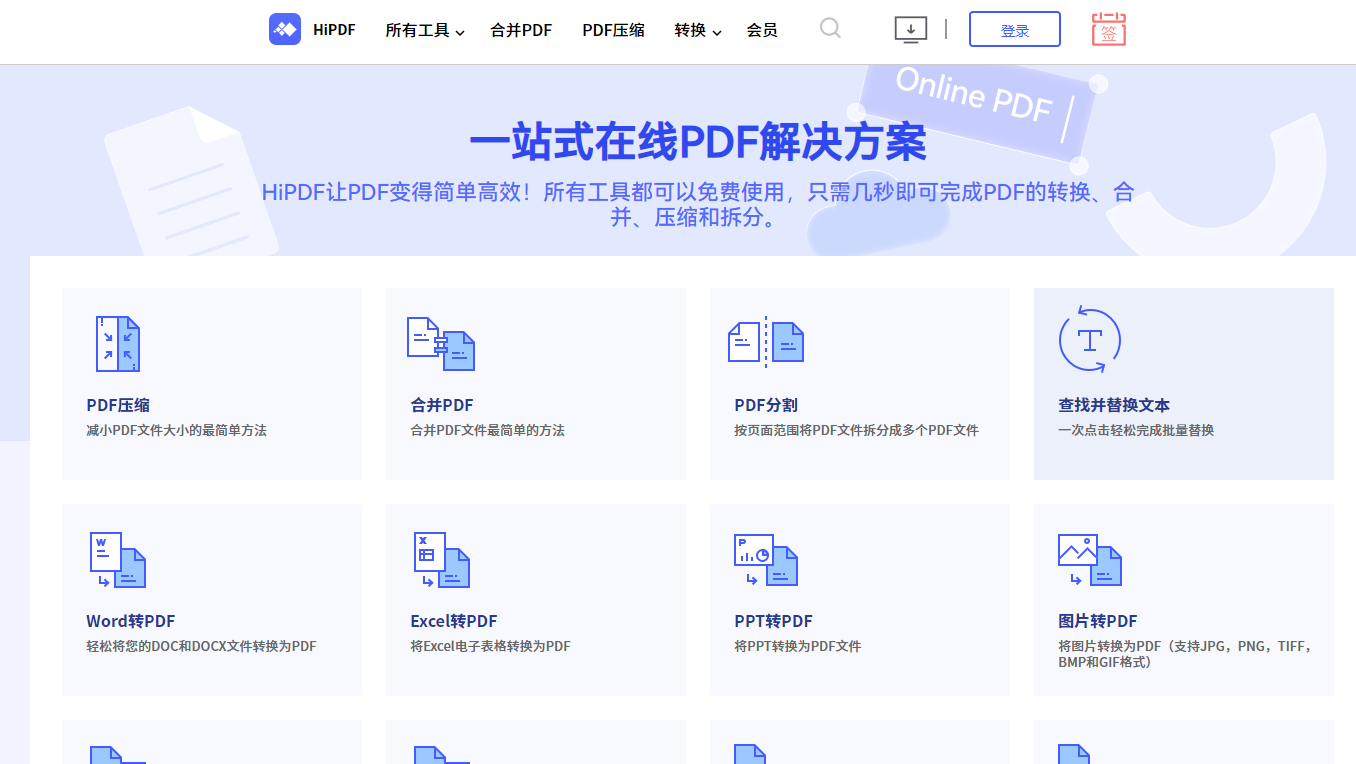
Task: Click the Word转PDF icon
Action: point(118,560)
